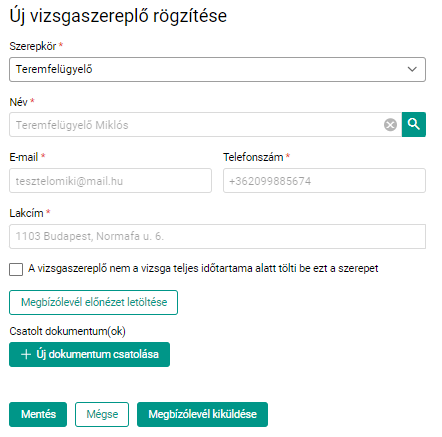Click into the E-mail input field
442x437 pixels.
pyautogui.click(x=110, y=181)
